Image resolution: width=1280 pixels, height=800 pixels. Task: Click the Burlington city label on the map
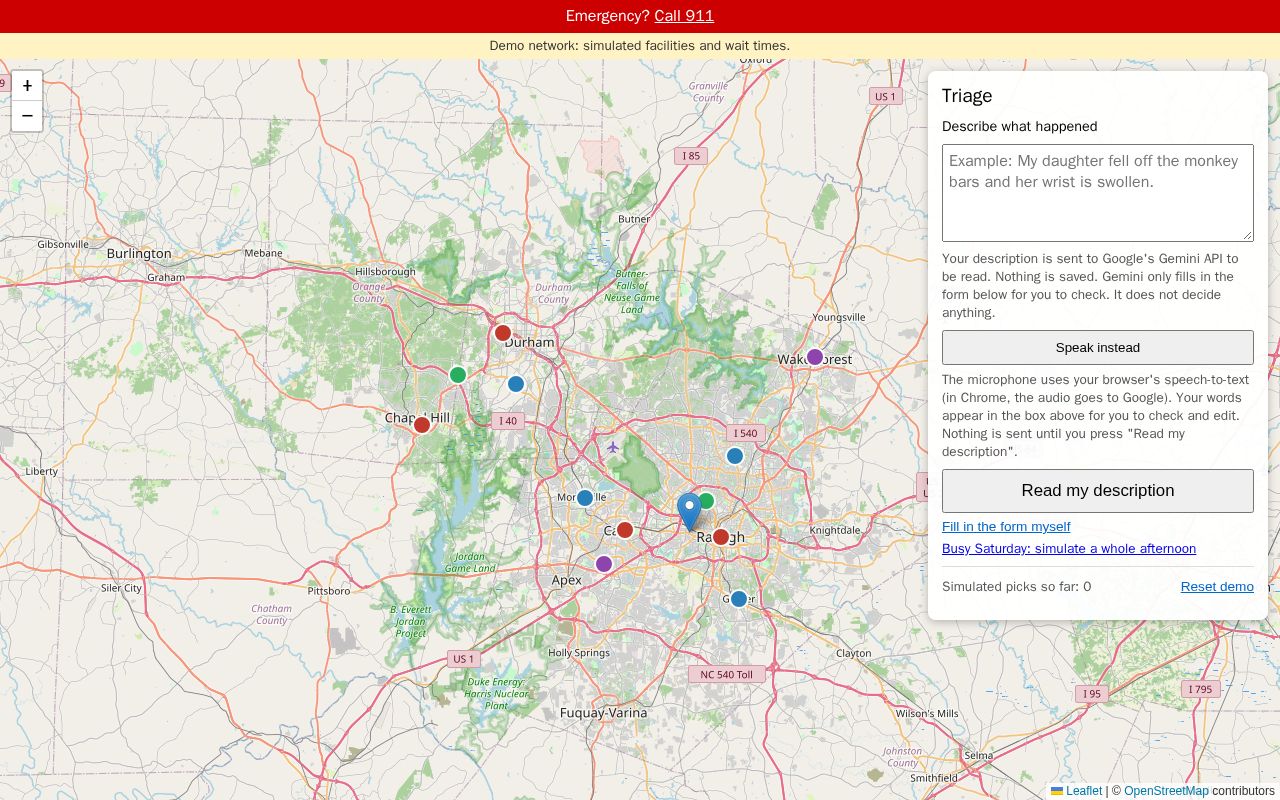pyautogui.click(x=139, y=254)
